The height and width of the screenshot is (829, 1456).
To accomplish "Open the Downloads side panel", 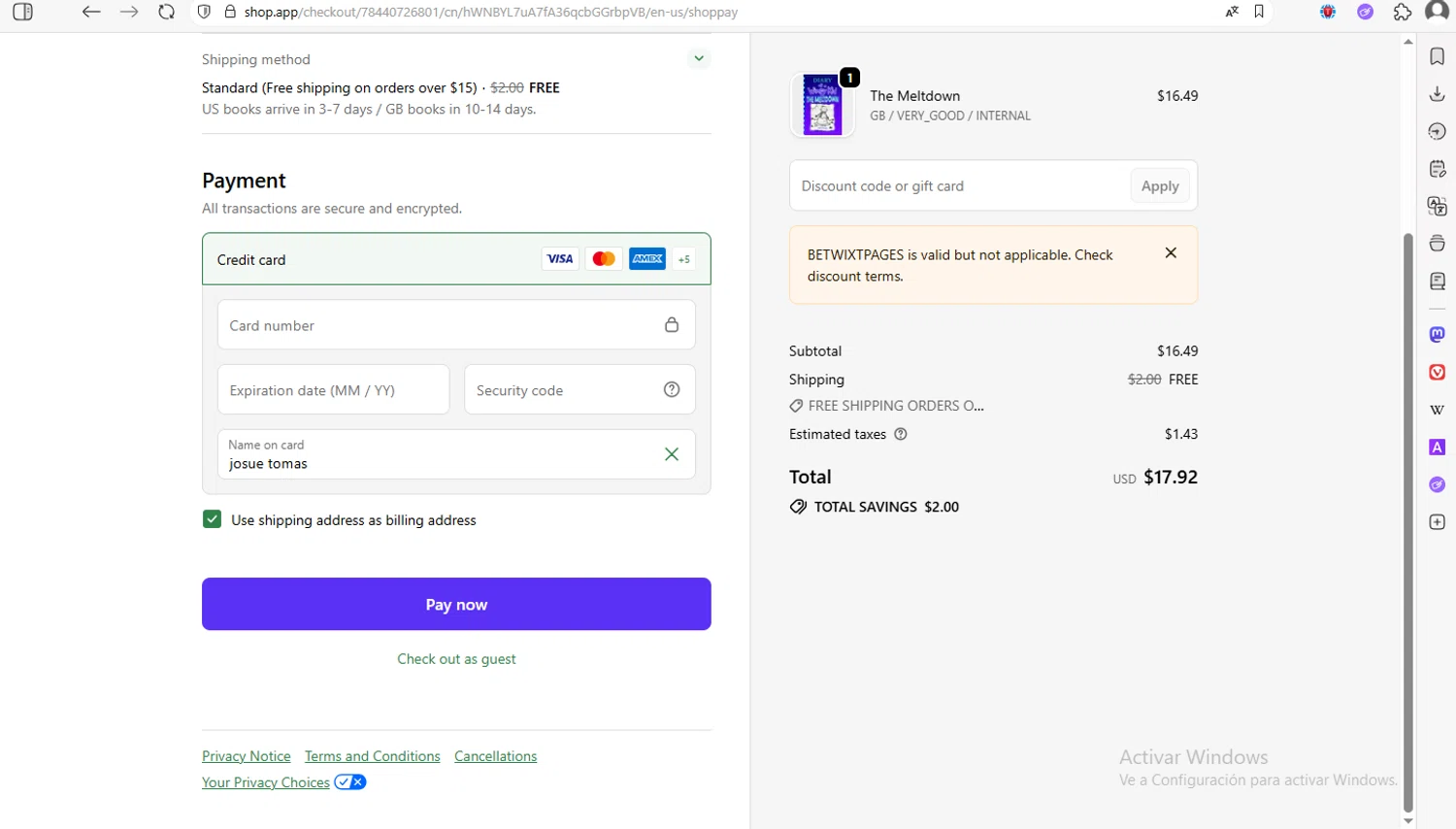I will click(1438, 93).
